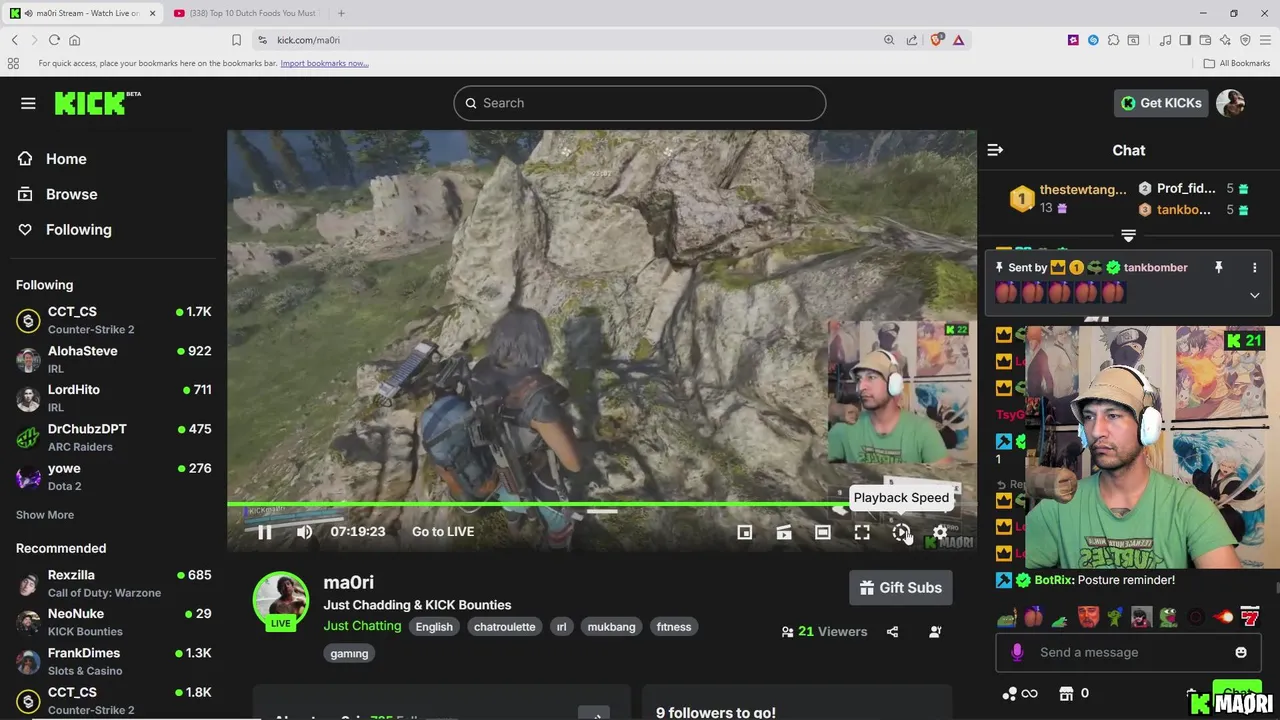
Task: Click the 21 Viewers icon
Action: pos(788,632)
